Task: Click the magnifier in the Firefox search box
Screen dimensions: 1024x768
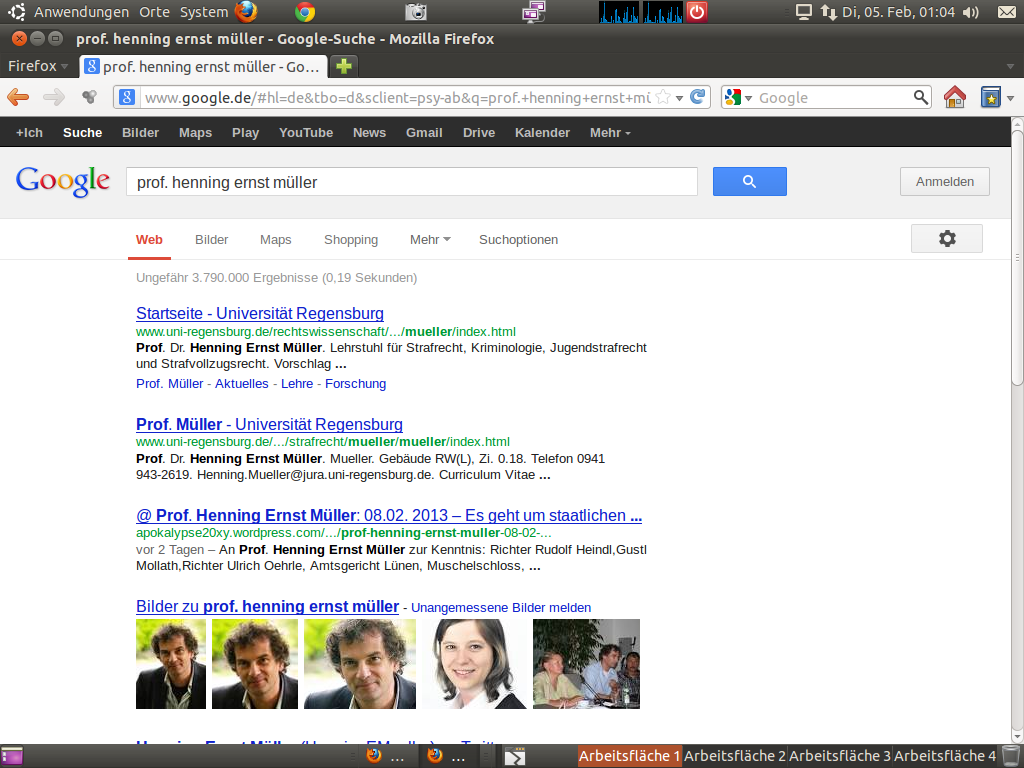Action: pyautogui.click(x=921, y=97)
